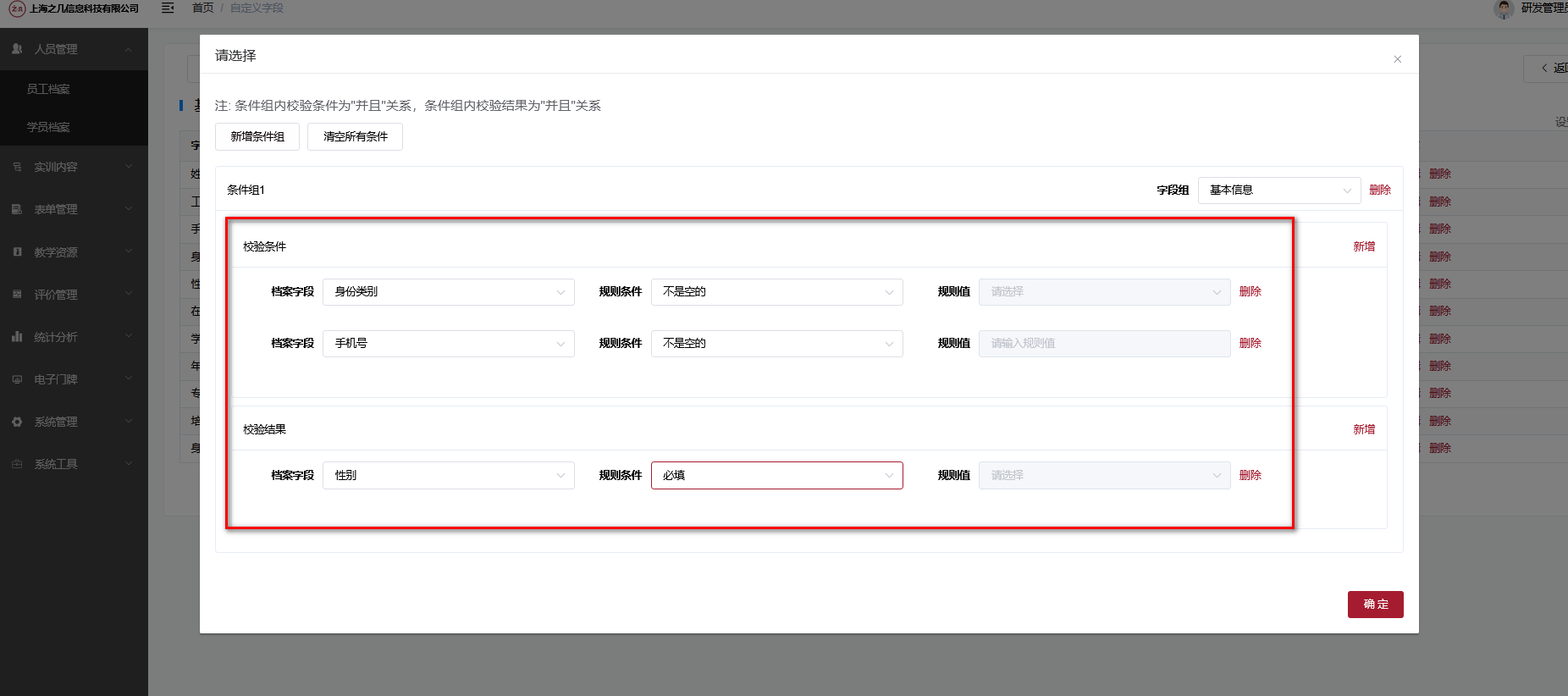This screenshot has width=1568, height=696.
Task: Expand the 统计分析 menu
Action: 74,337
